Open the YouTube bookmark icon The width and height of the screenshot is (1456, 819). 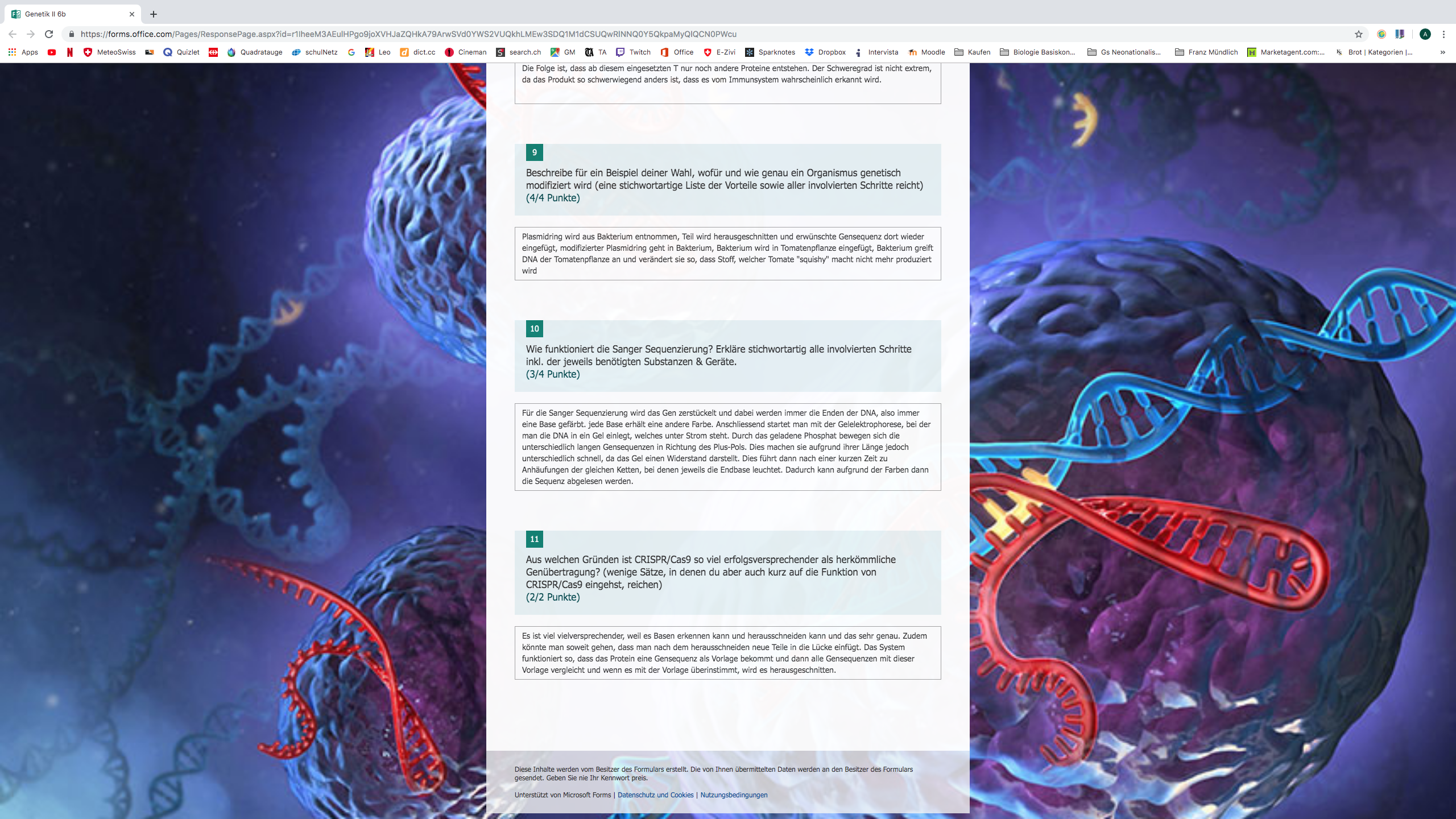pos(52,52)
